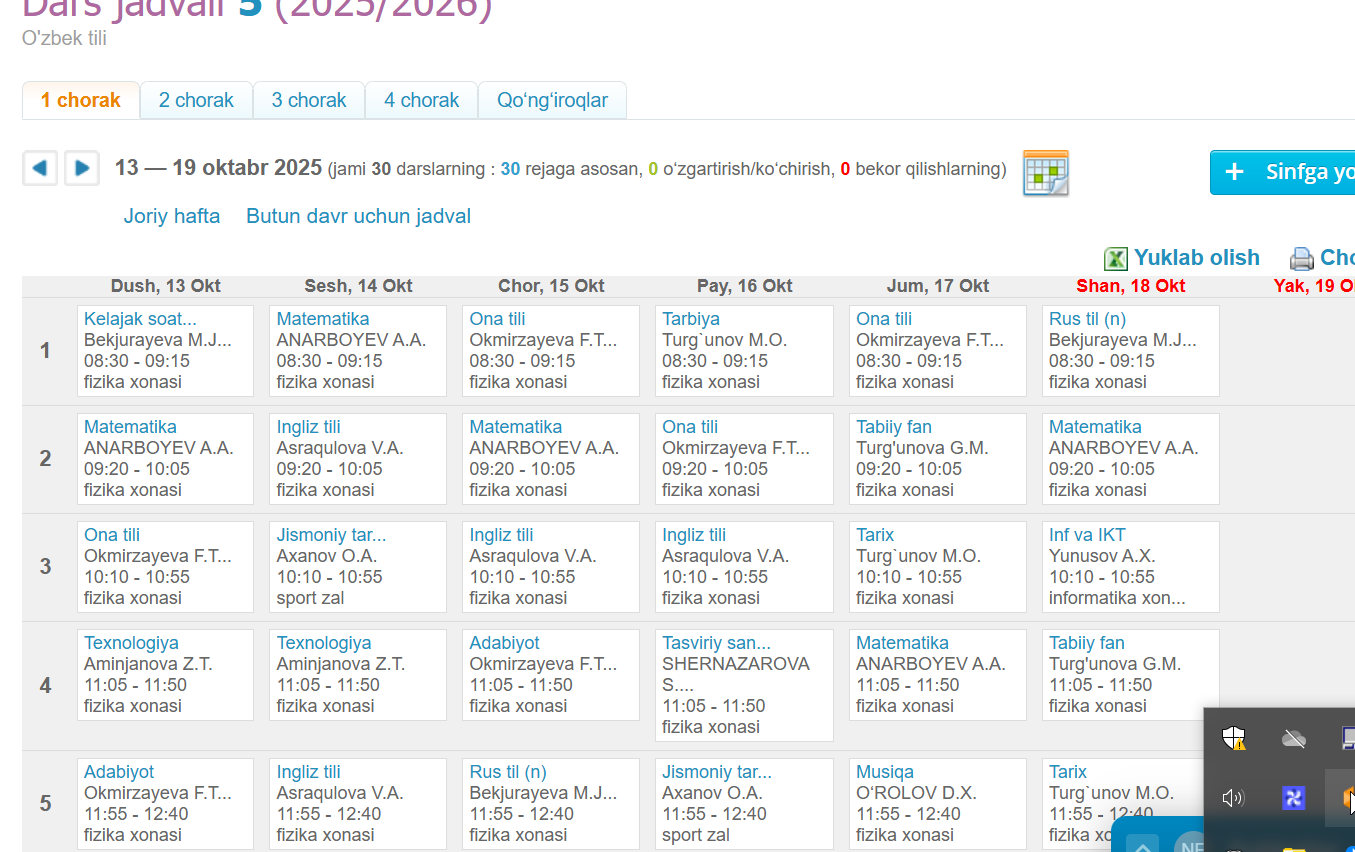Switch to the 1 chorak tab

[x=81, y=100]
